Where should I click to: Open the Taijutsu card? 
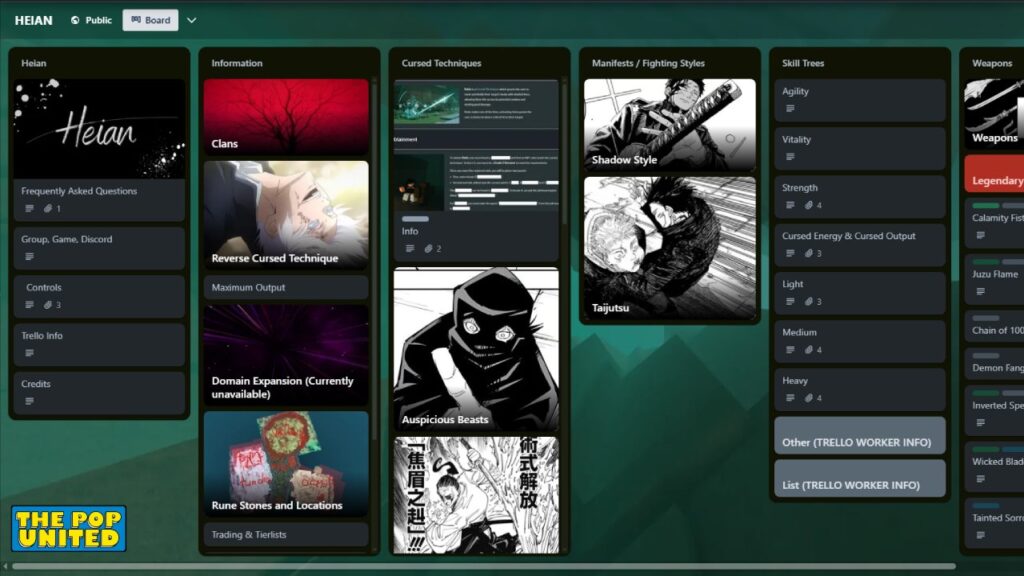(669, 248)
